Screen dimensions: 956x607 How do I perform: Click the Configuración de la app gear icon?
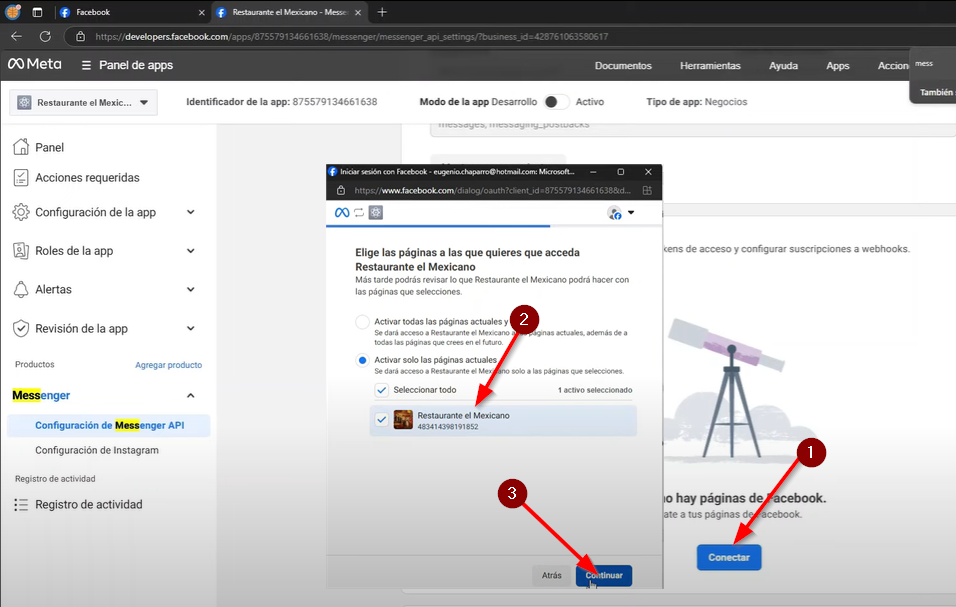coord(21,212)
